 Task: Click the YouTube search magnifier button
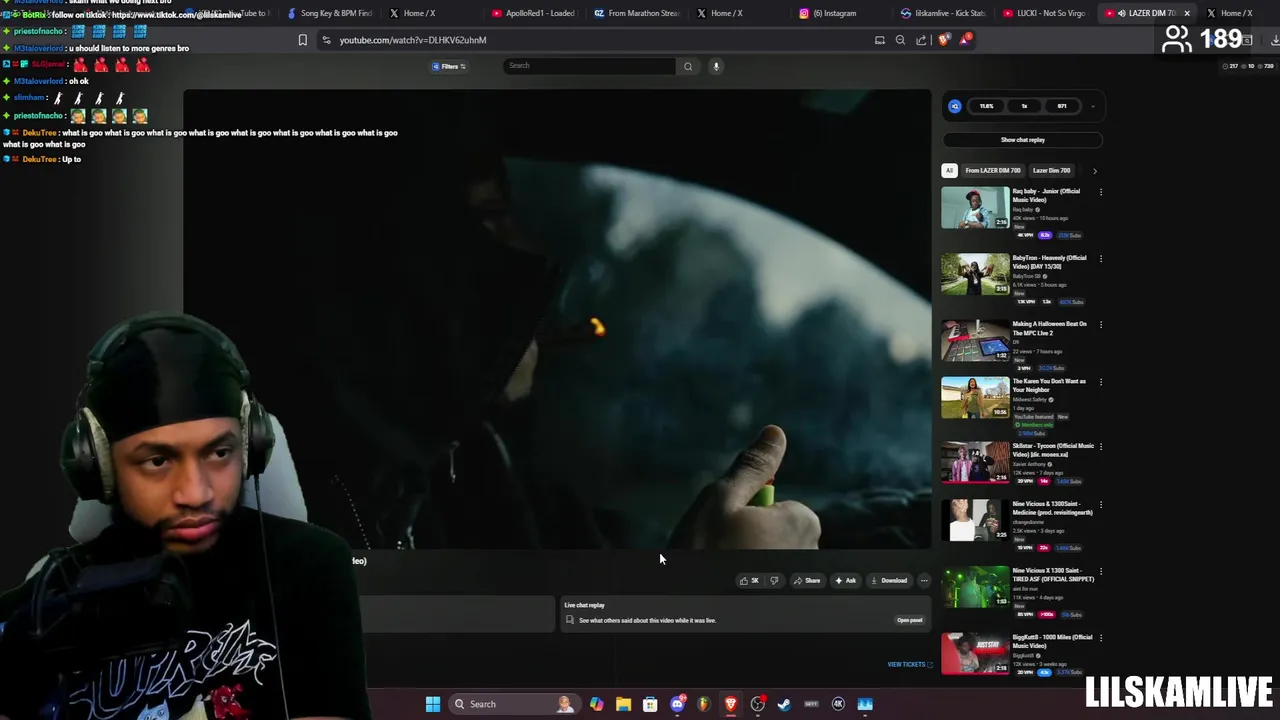pos(688,66)
